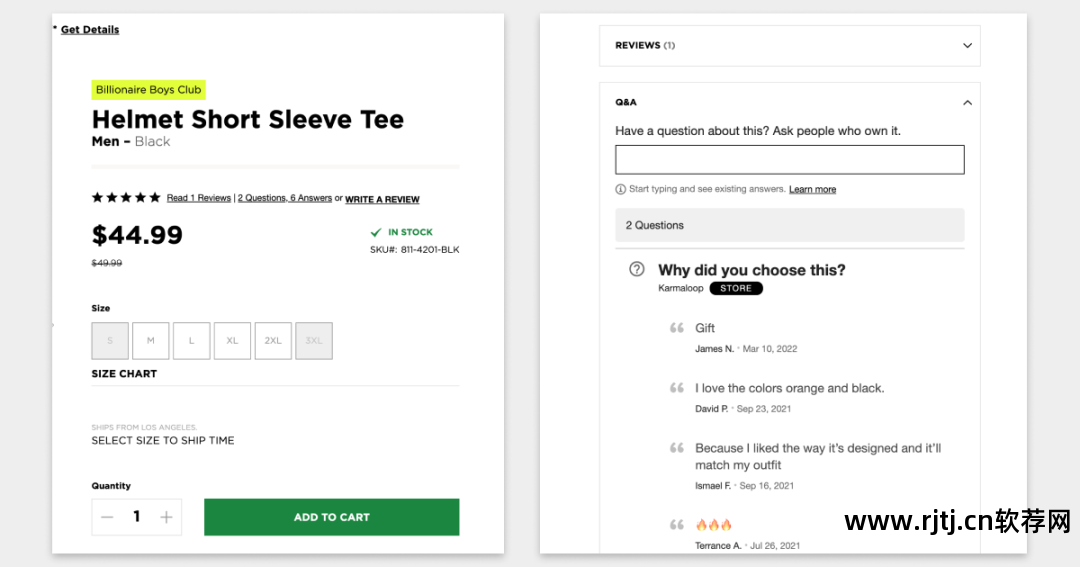The image size is (1080, 567).
Task: Click answer text 'Gift'
Action: point(705,328)
